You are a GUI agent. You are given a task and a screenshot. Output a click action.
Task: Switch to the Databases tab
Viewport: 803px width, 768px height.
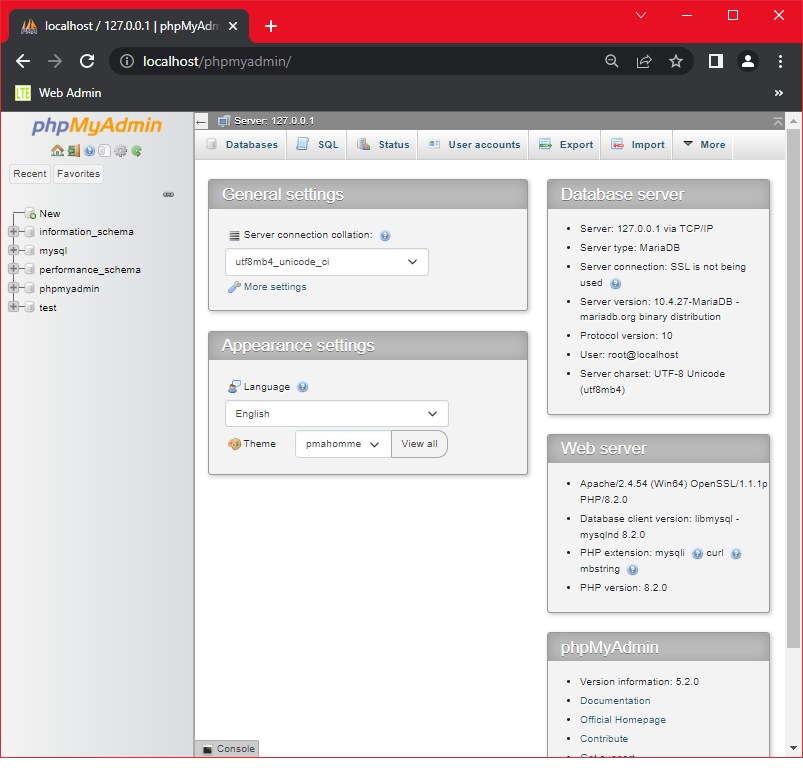tap(242, 145)
